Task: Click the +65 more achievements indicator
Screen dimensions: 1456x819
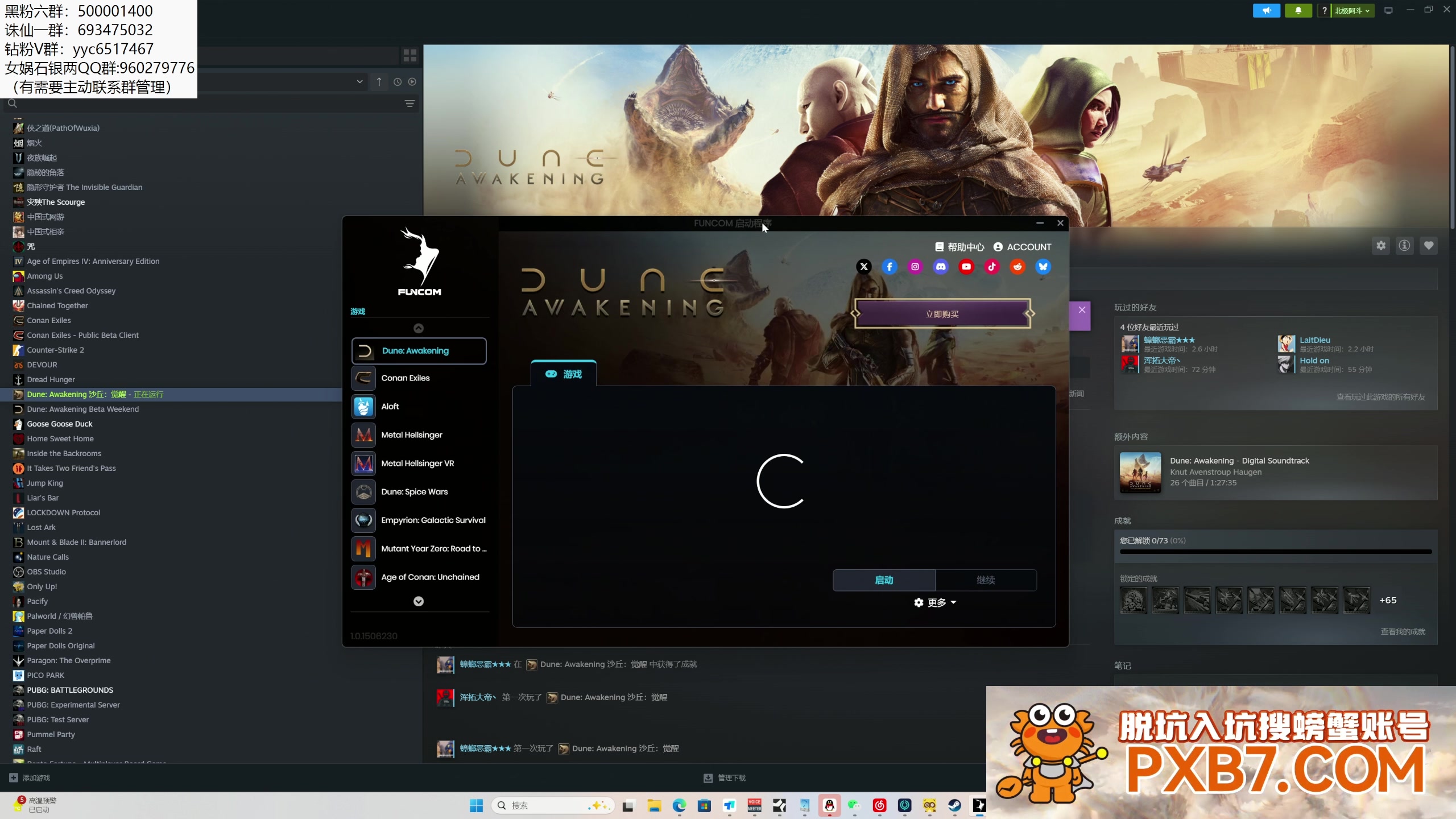Action: pyautogui.click(x=1388, y=600)
